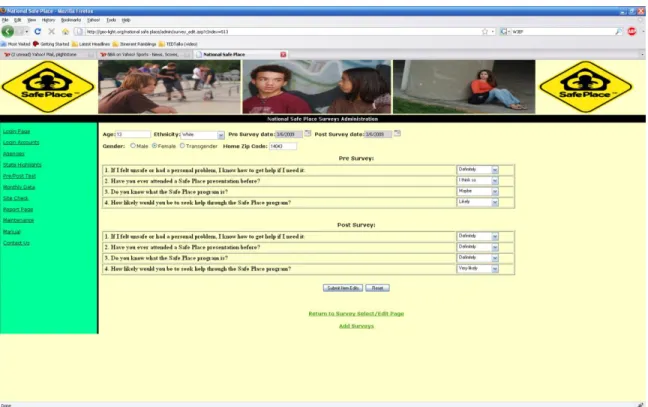
Task: Click the right Safe Place logo
Action: [586, 87]
